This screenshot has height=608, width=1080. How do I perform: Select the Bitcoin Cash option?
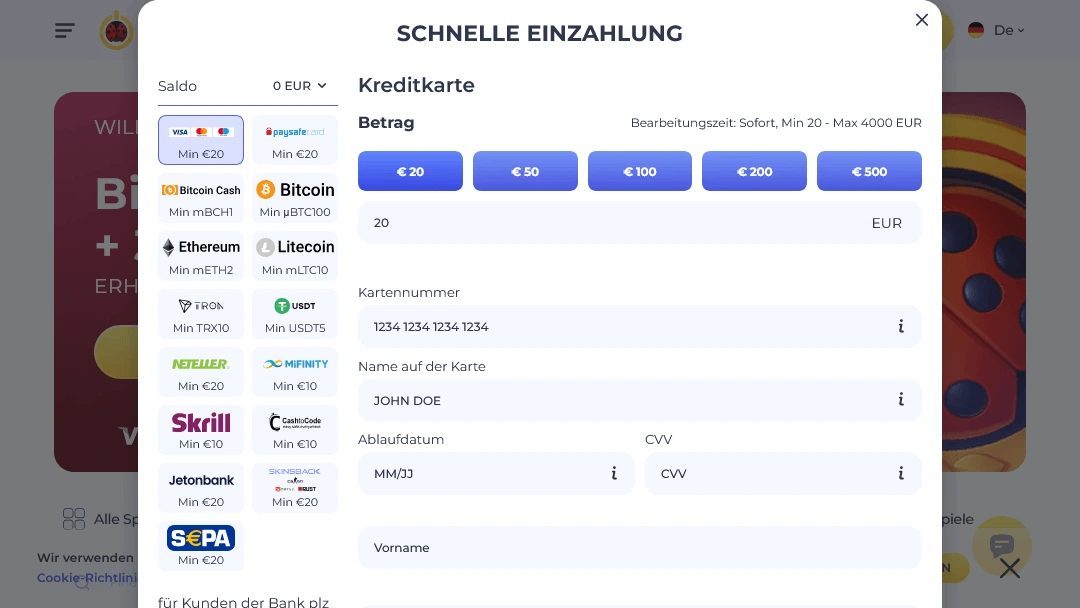tap(201, 198)
